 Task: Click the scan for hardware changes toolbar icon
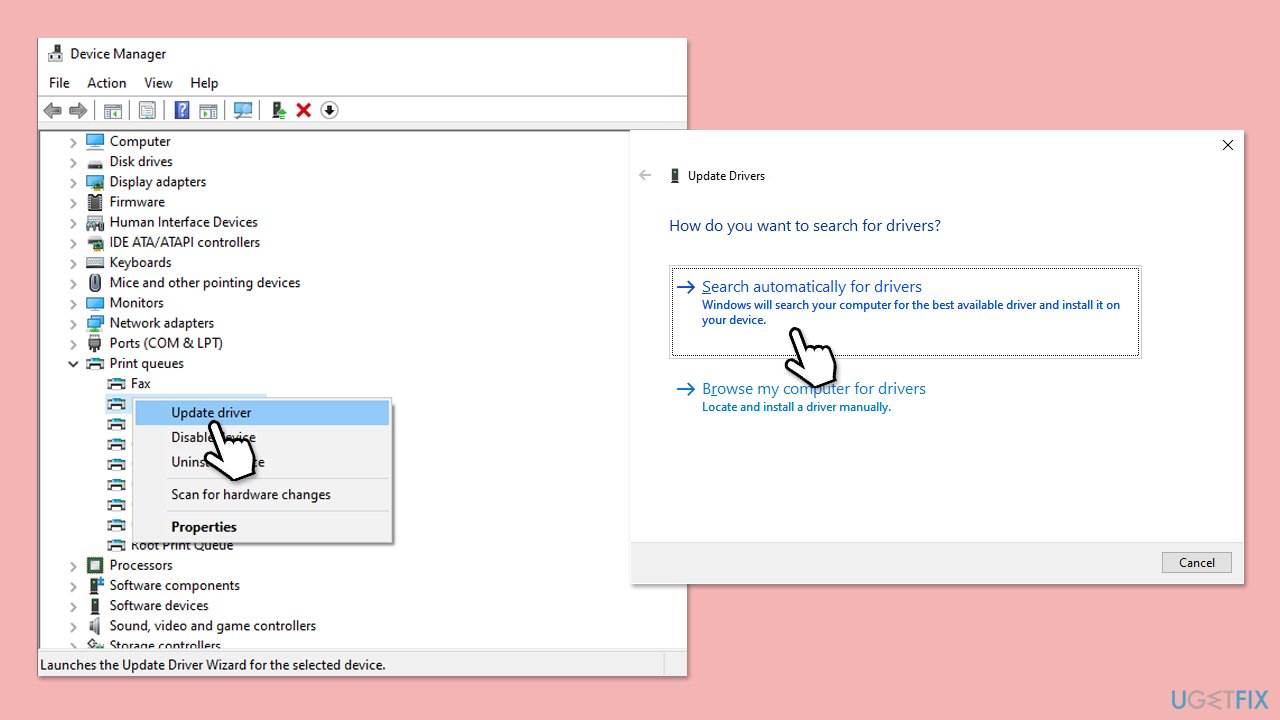pos(242,110)
